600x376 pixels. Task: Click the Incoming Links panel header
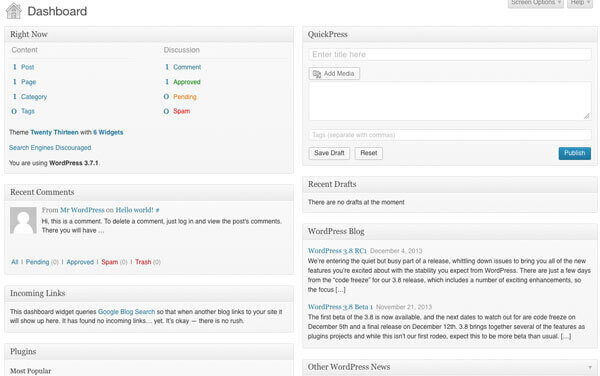[149, 293]
